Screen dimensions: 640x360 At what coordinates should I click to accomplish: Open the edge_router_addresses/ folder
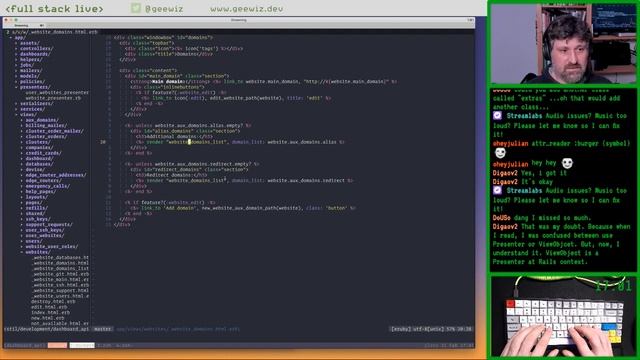[x=56, y=175]
